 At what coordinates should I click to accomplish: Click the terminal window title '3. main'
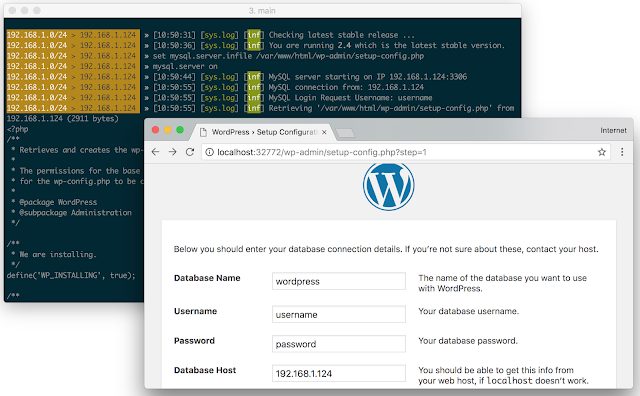[262, 11]
